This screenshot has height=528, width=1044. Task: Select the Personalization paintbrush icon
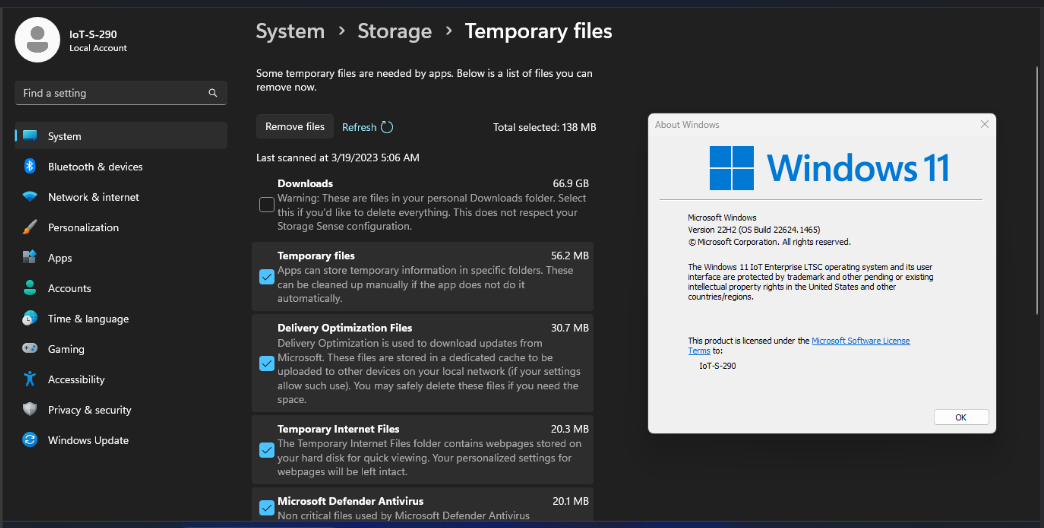point(30,227)
